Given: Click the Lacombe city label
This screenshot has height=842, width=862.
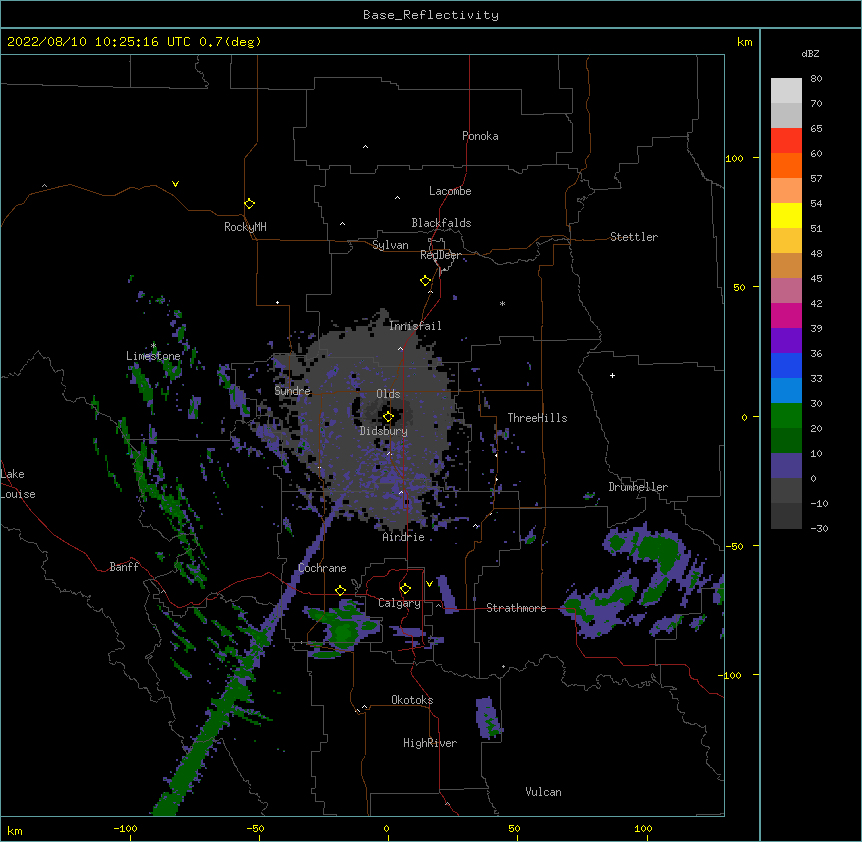Looking at the screenshot, I should point(450,191).
